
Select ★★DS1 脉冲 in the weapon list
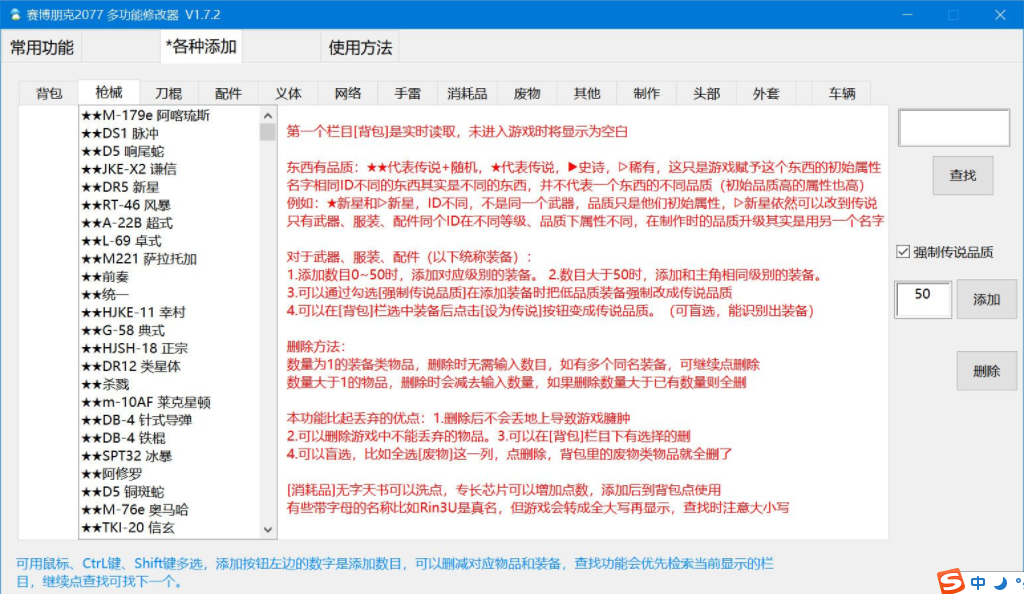[x=120, y=133]
